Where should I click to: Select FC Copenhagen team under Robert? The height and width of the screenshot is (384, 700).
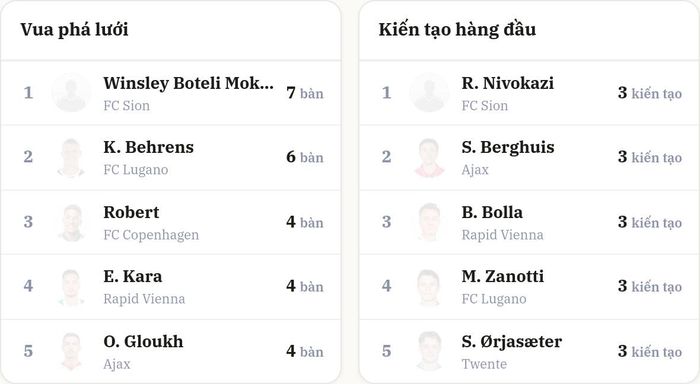tap(151, 235)
